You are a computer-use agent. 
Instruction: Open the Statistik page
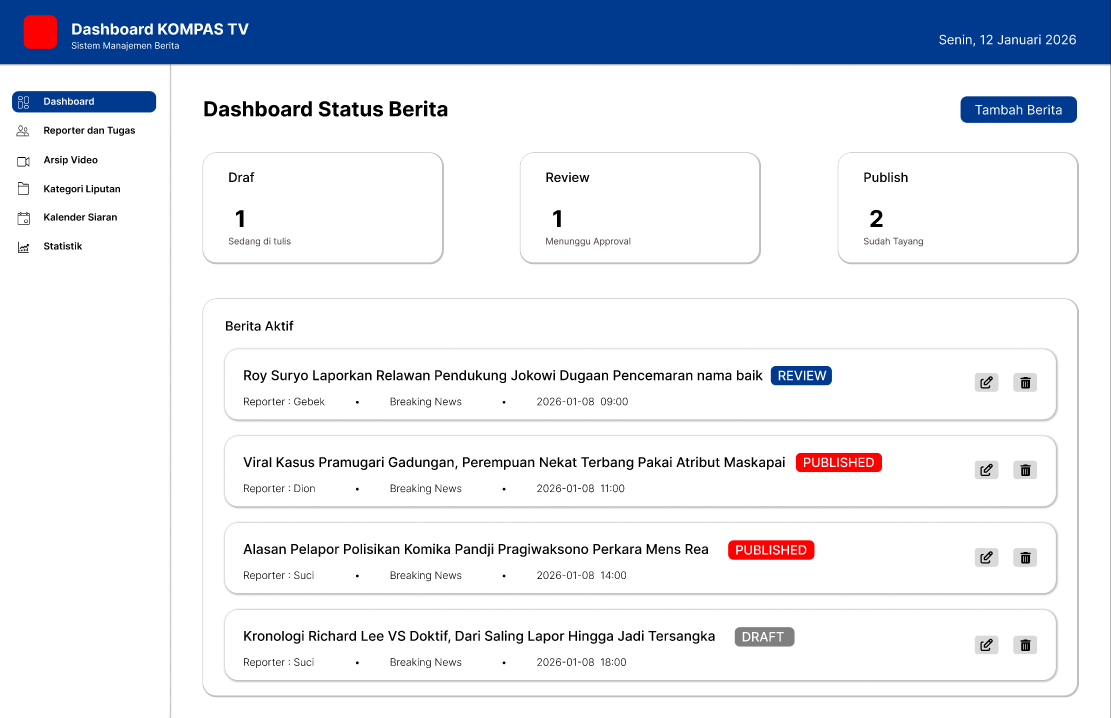[62, 246]
